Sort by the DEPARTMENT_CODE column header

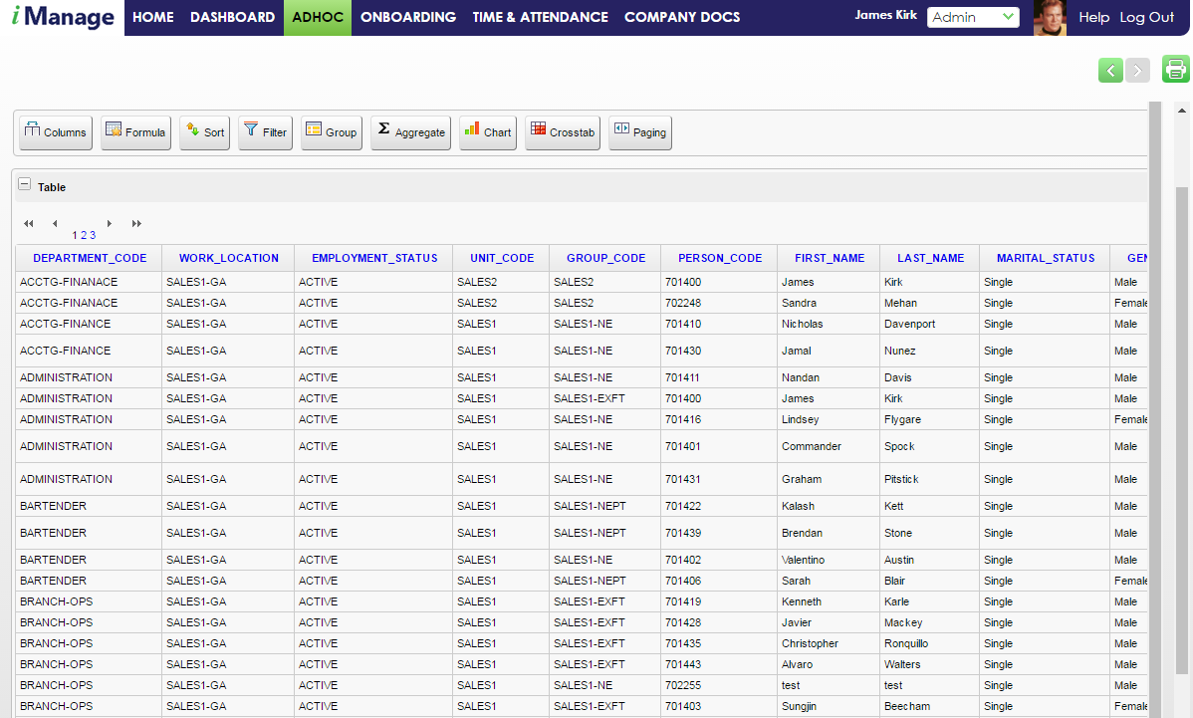90,258
